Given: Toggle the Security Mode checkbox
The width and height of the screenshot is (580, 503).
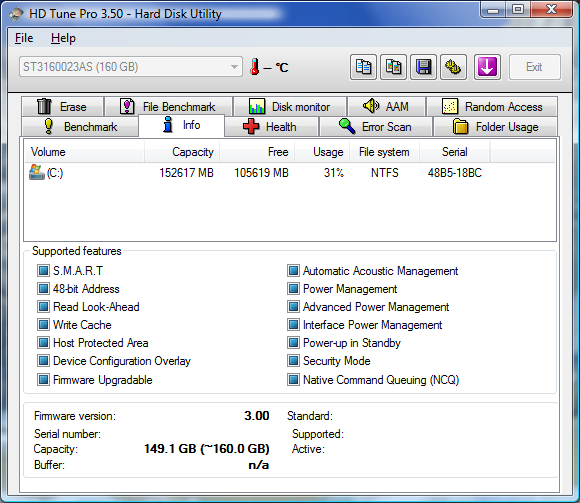Looking at the screenshot, I should click(x=293, y=361).
